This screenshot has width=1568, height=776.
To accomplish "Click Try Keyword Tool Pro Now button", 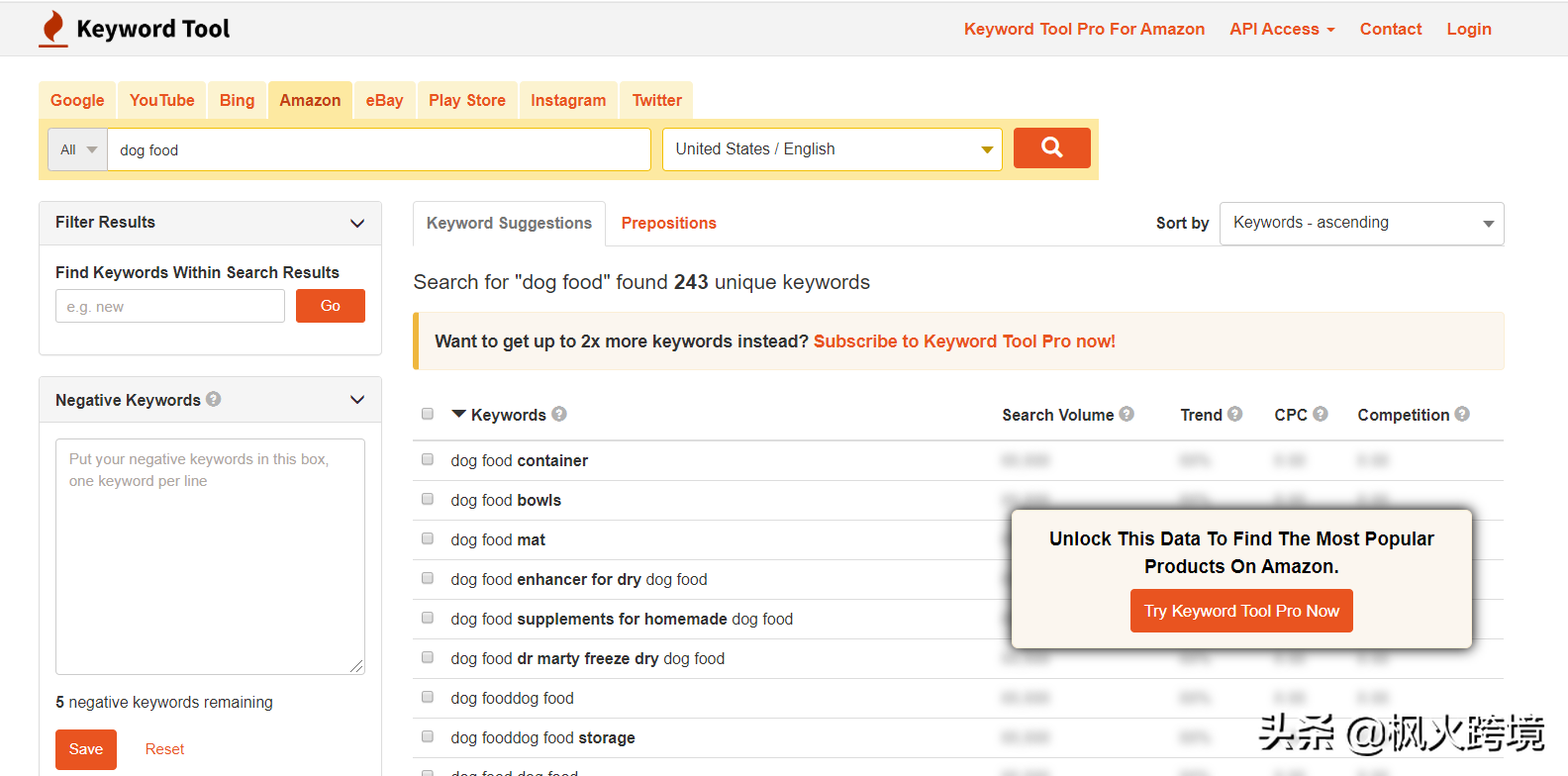I will (1241, 611).
